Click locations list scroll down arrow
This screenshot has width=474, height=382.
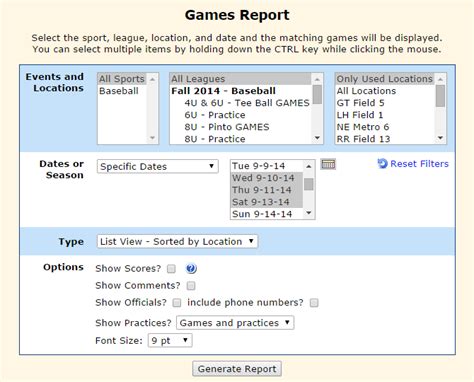pos(440,138)
